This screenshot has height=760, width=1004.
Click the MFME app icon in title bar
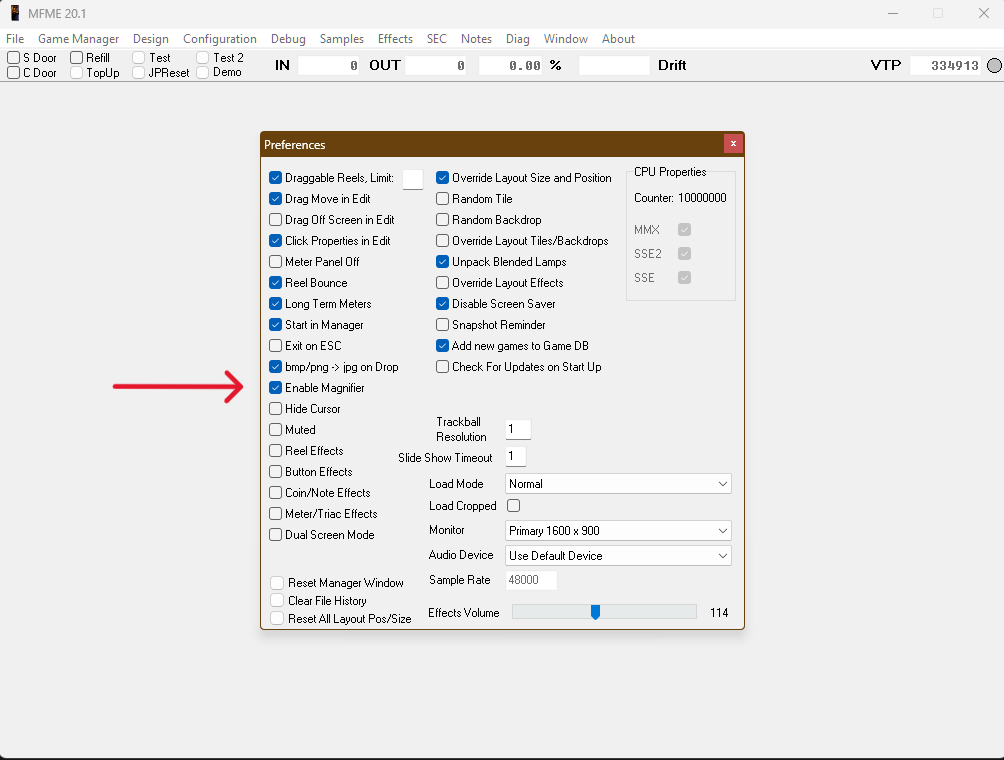pyautogui.click(x=15, y=13)
